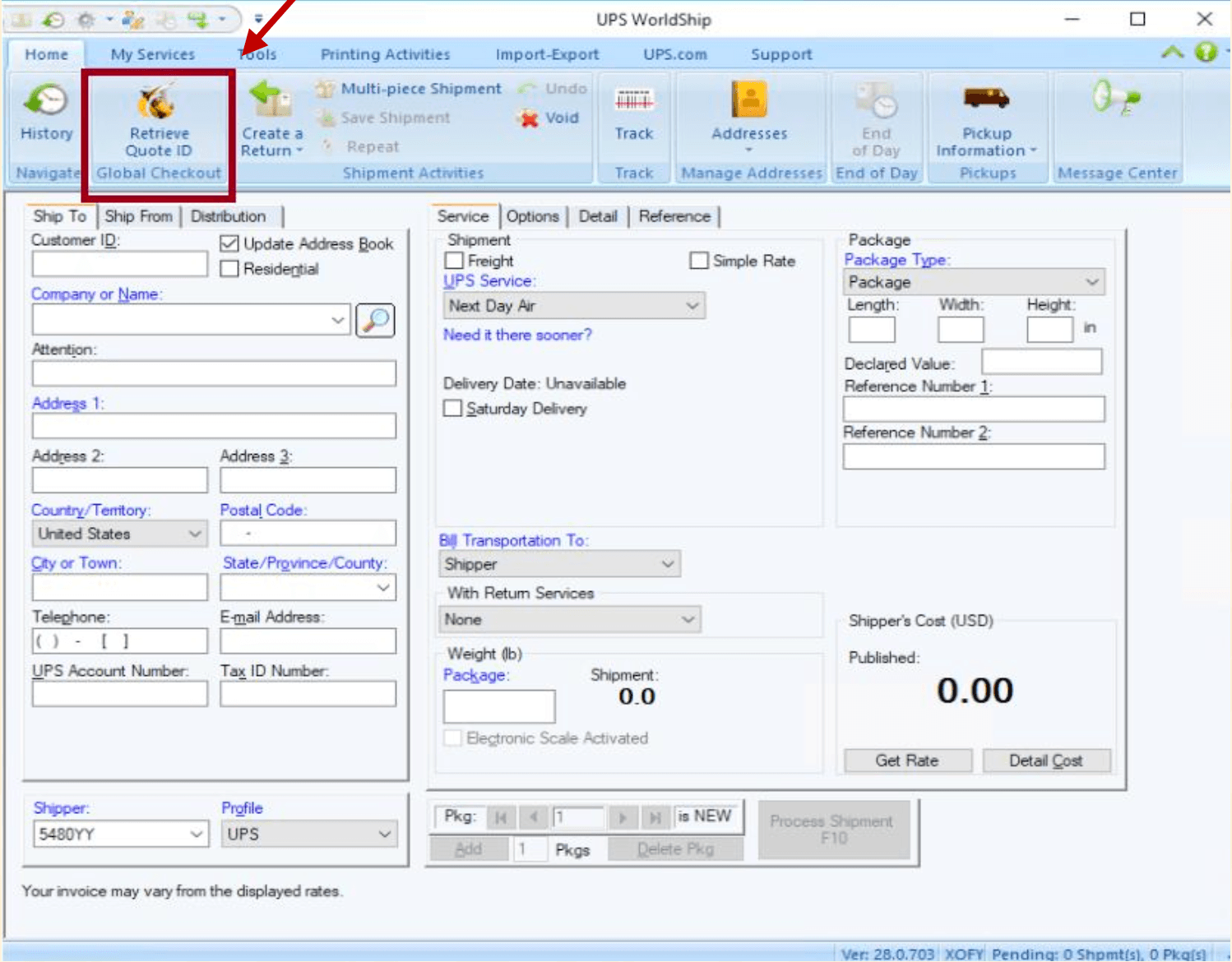The height and width of the screenshot is (962, 1232).
Task: Check the Saturday Delivery checkbox
Action: click(x=452, y=409)
